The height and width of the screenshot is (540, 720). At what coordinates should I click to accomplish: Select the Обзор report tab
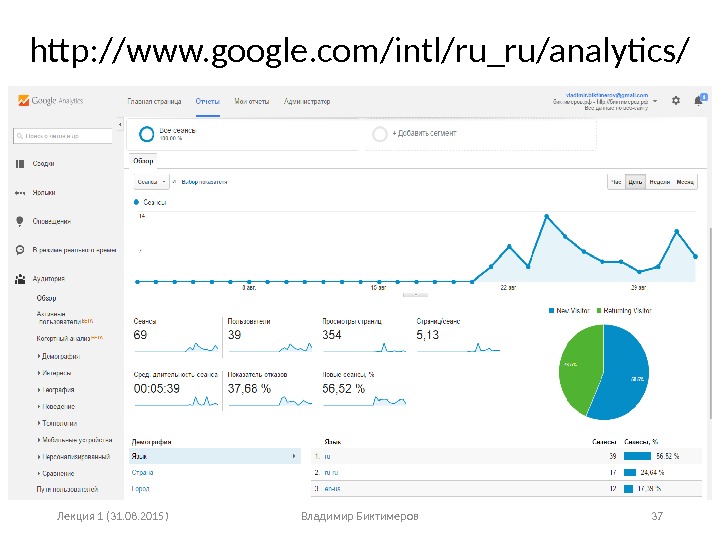tap(143, 161)
